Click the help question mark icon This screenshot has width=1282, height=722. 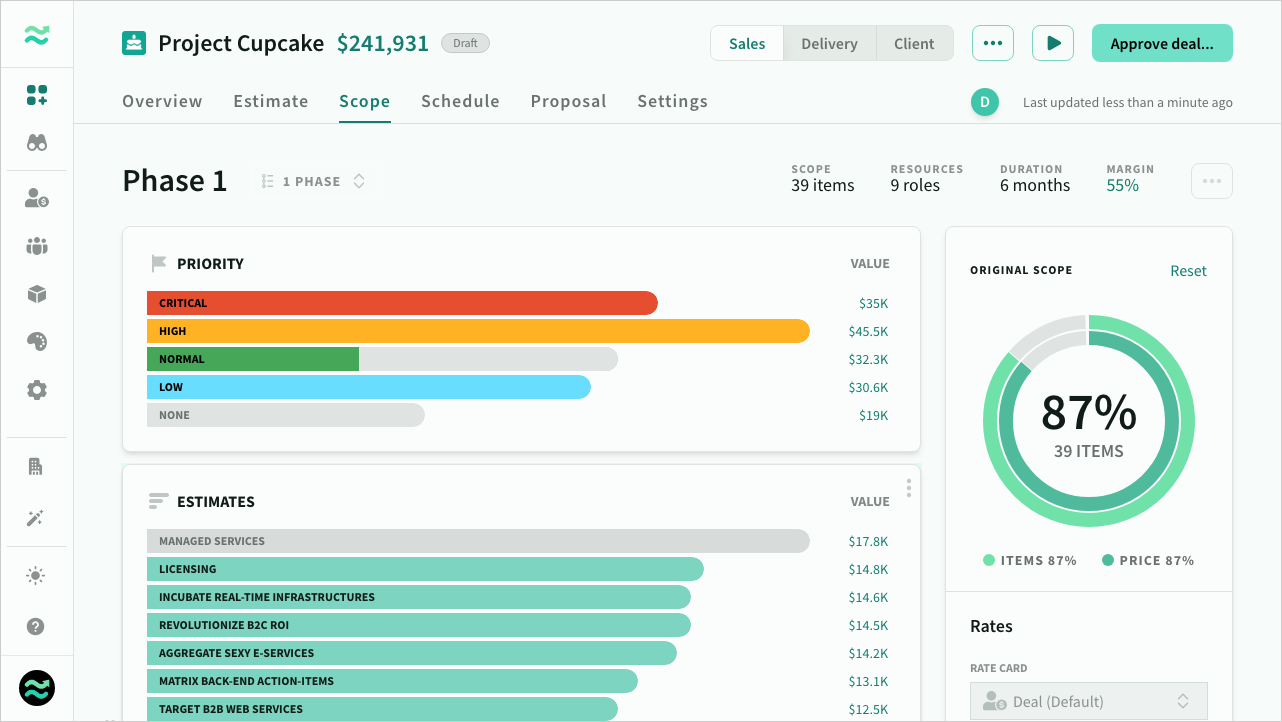click(37, 627)
